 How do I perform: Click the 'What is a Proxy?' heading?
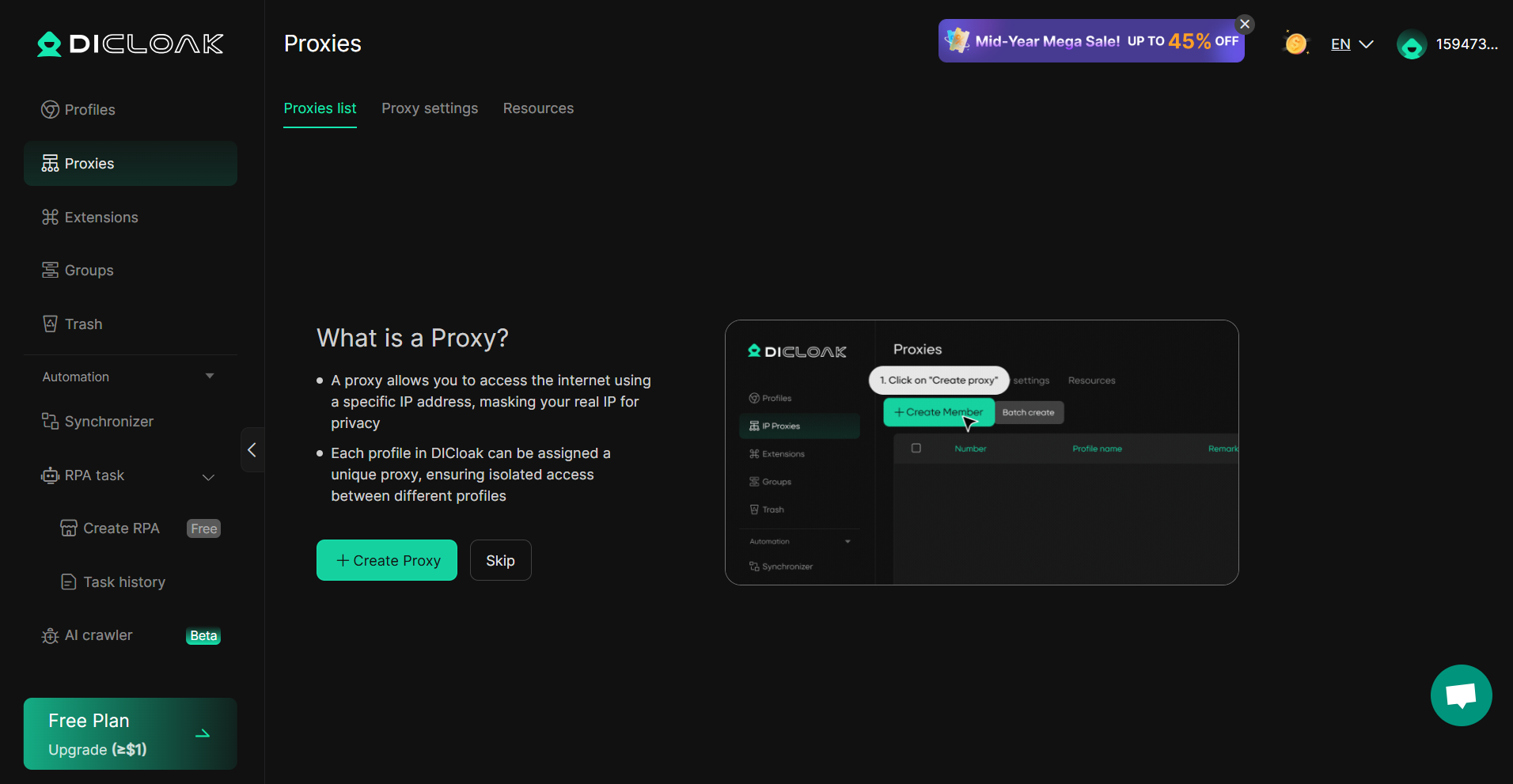[x=412, y=338]
